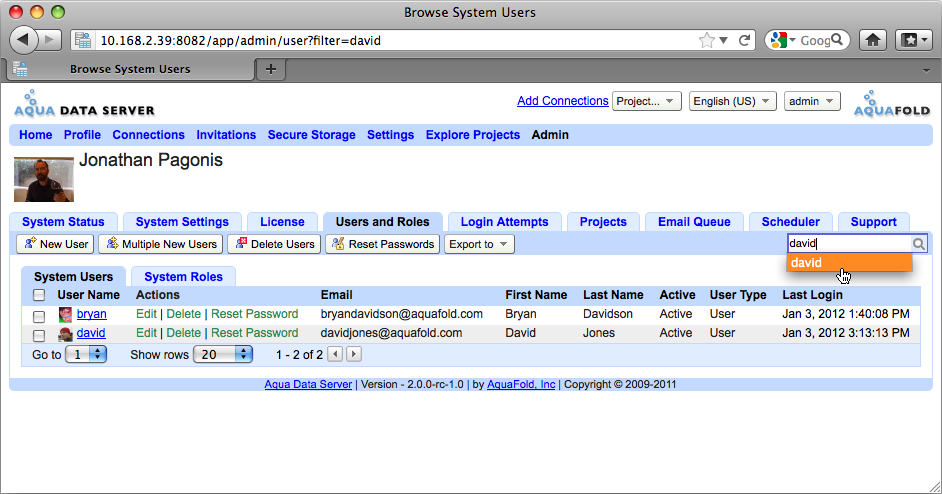Go to browser Home page icon
The width and height of the screenshot is (942, 494).
click(873, 40)
